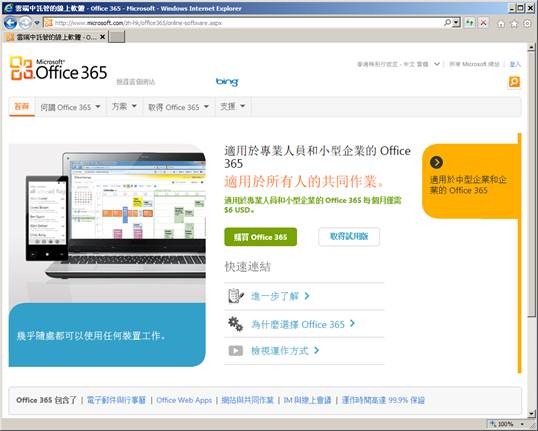Click the 取得試用版 trial button
Screen dimensions: 538x431
349,236
